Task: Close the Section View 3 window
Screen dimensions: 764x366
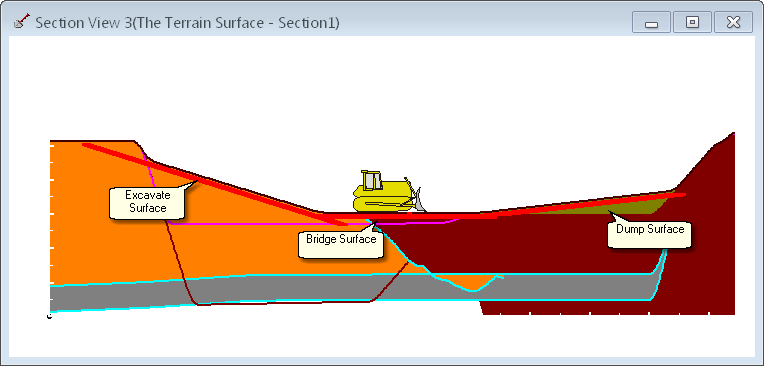Action: (733, 23)
